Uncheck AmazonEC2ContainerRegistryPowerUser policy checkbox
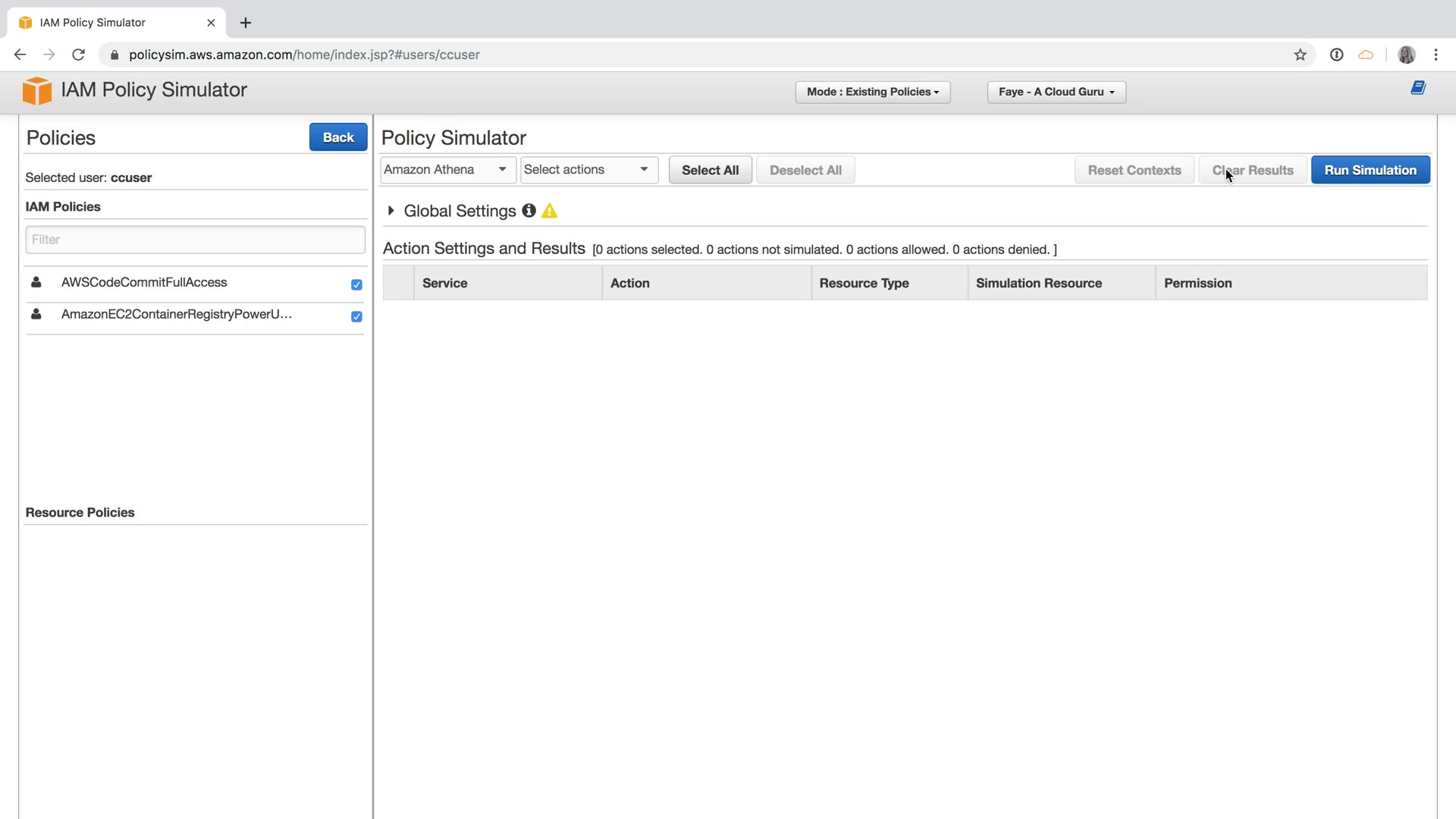1456x819 pixels. click(x=356, y=317)
